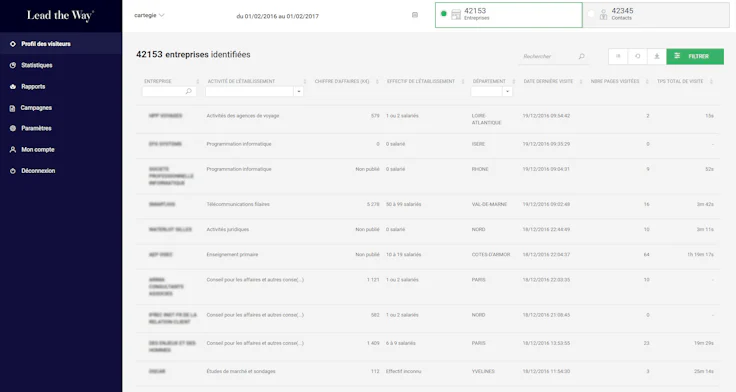Screen dimensions: 736x392
Task: Open the Département filter dropdown arrow
Action: (507, 92)
